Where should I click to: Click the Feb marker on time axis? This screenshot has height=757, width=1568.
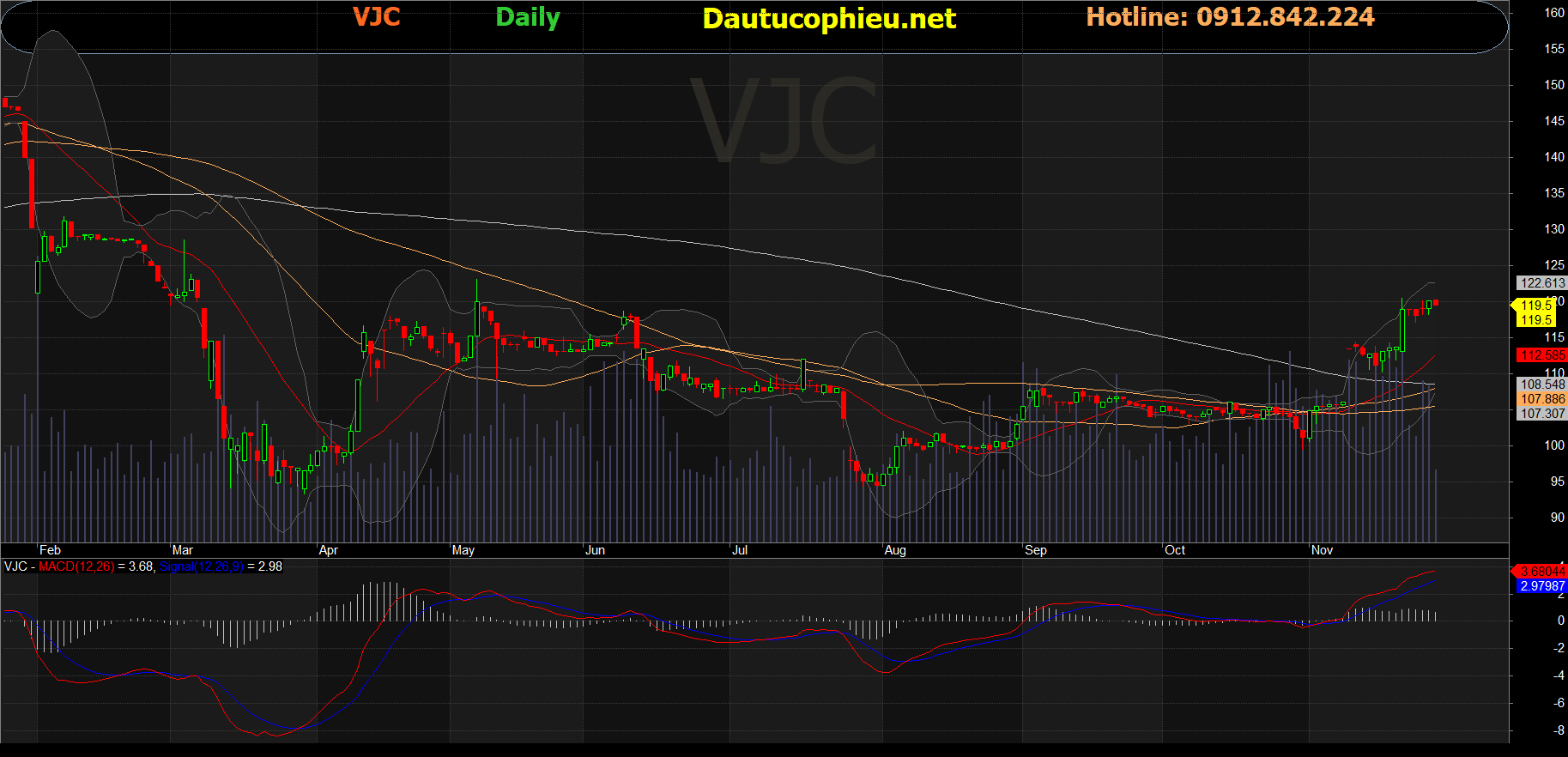pyautogui.click(x=50, y=550)
